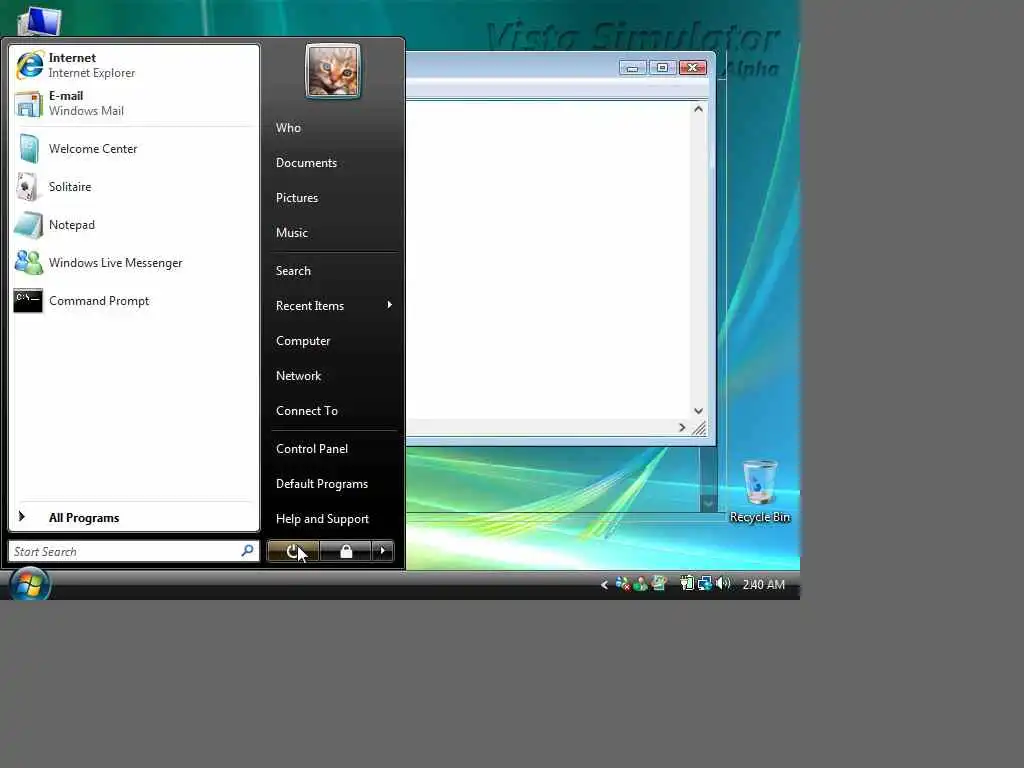
Task: Click the power plug tray icon
Action: 687,583
